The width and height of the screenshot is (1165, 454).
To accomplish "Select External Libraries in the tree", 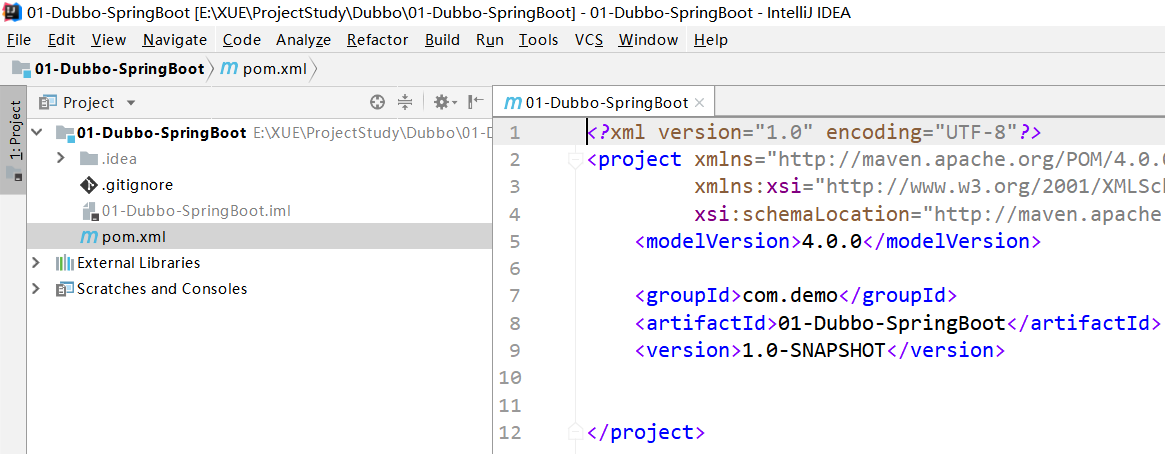I will (138, 263).
